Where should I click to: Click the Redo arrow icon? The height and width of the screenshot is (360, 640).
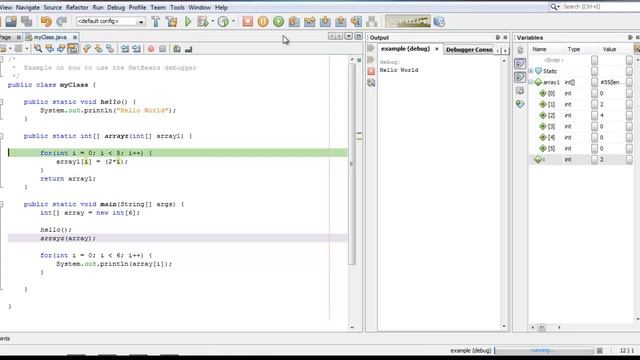(x=62, y=21)
